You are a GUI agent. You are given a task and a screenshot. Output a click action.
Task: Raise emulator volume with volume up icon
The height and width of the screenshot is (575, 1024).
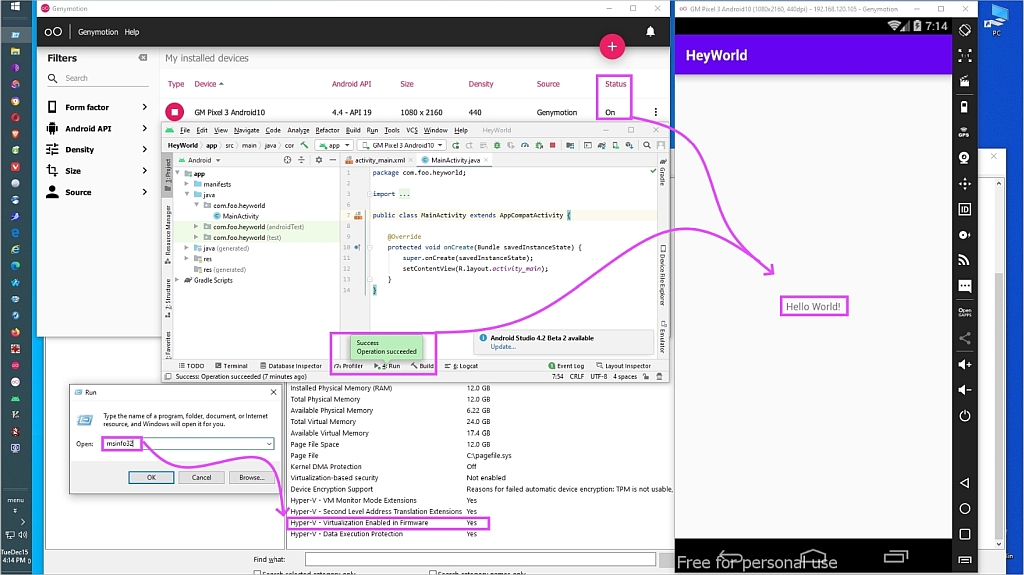(965, 364)
